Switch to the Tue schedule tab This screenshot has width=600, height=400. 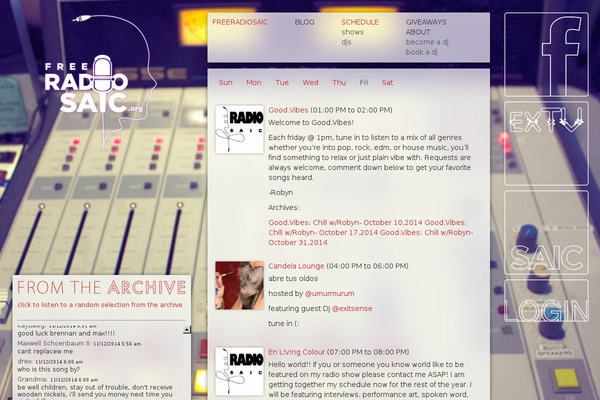click(x=282, y=82)
